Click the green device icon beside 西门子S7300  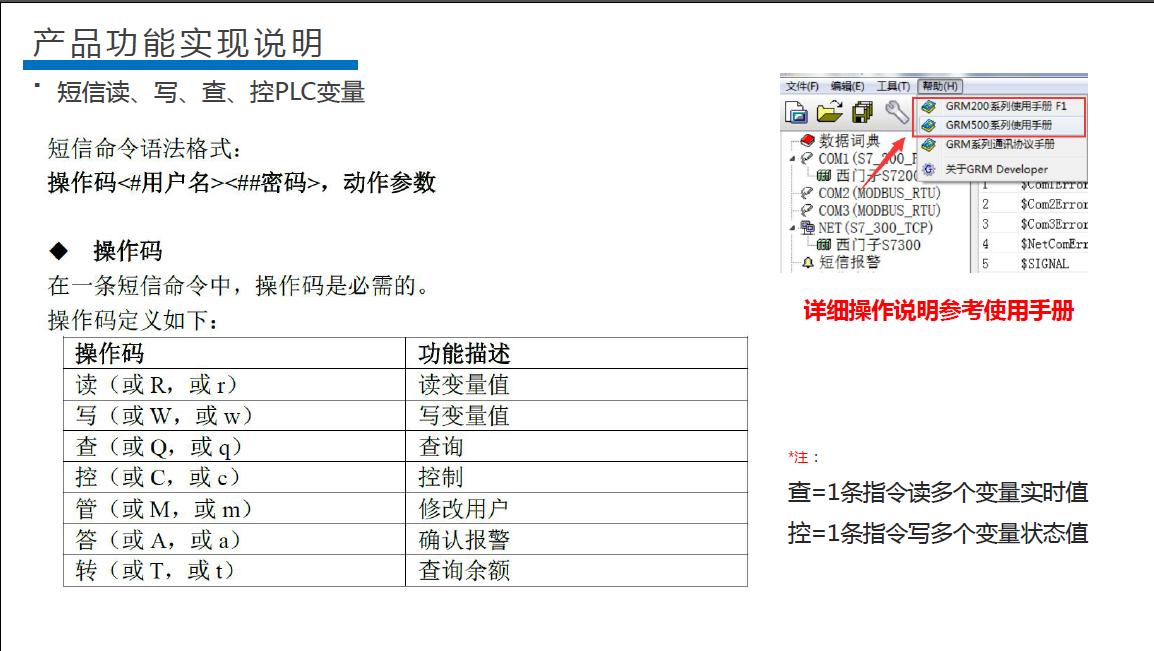pos(824,245)
